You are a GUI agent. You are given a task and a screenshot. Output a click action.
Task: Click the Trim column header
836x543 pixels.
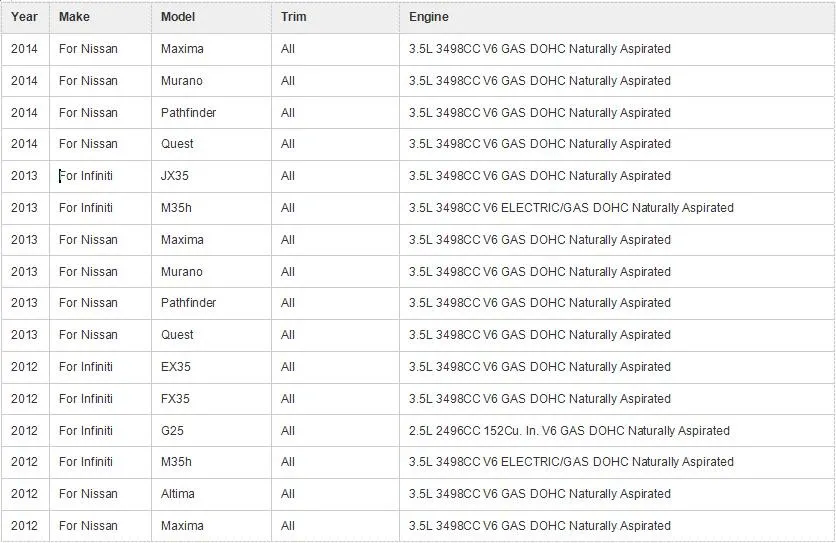pyautogui.click(x=335, y=17)
